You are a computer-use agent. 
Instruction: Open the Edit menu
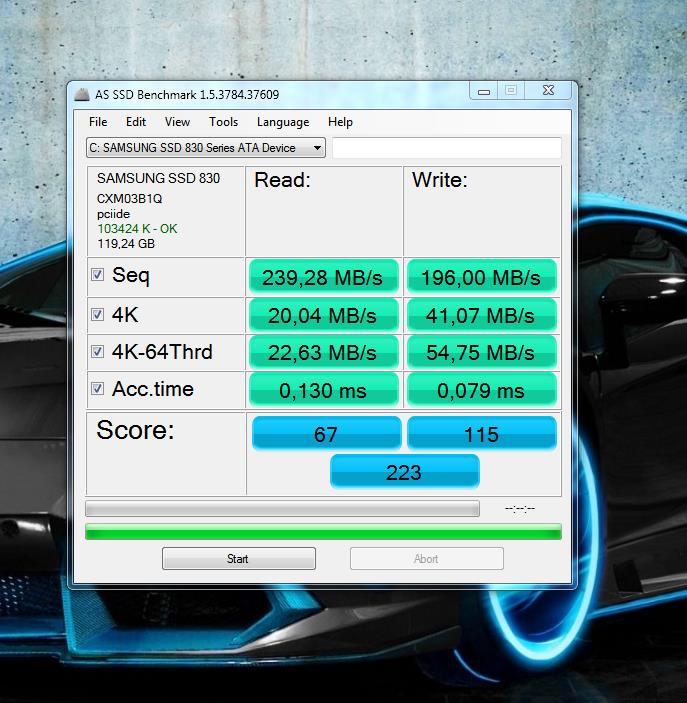click(135, 122)
